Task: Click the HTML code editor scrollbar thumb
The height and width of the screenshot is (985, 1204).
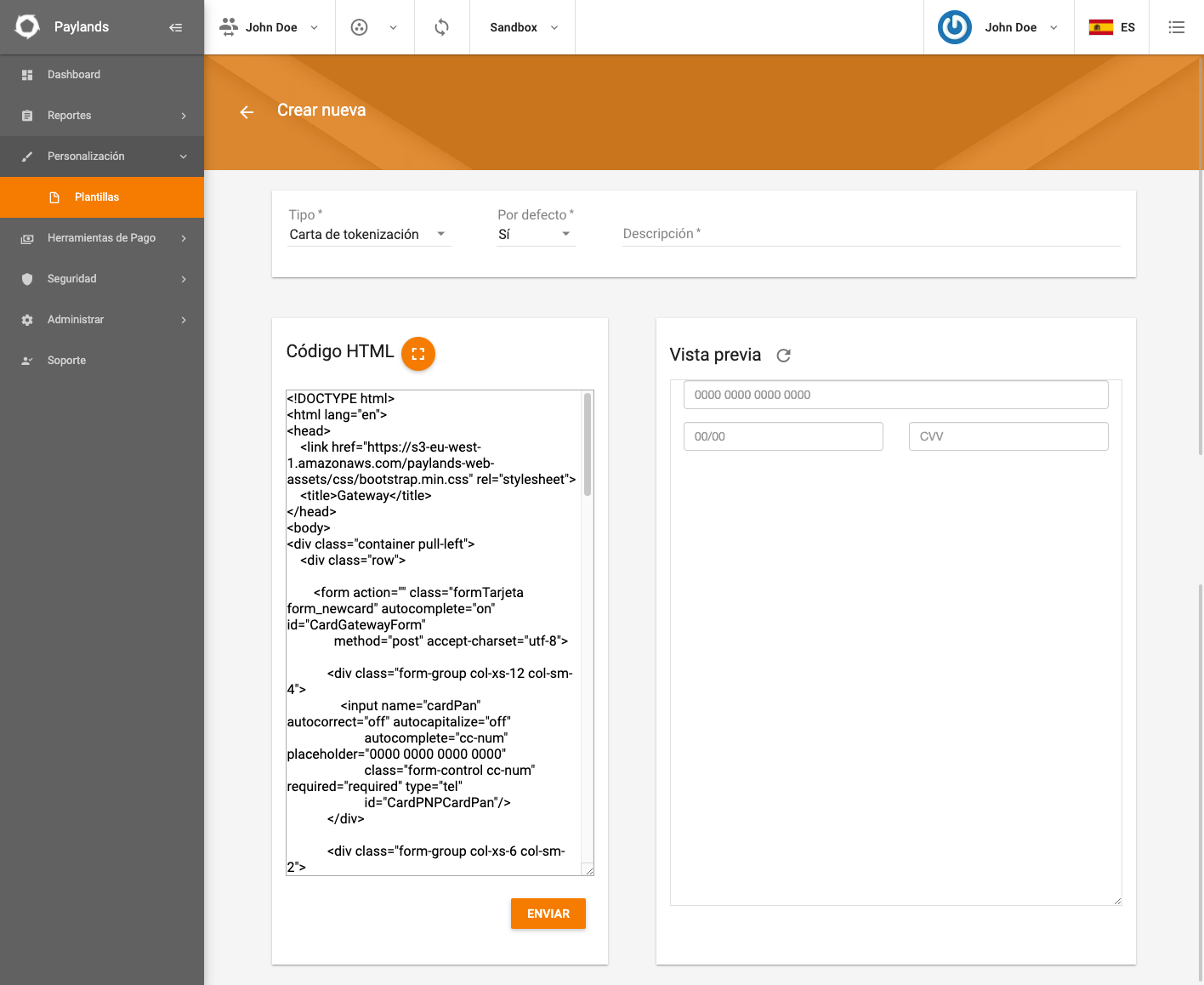Action: click(x=588, y=444)
